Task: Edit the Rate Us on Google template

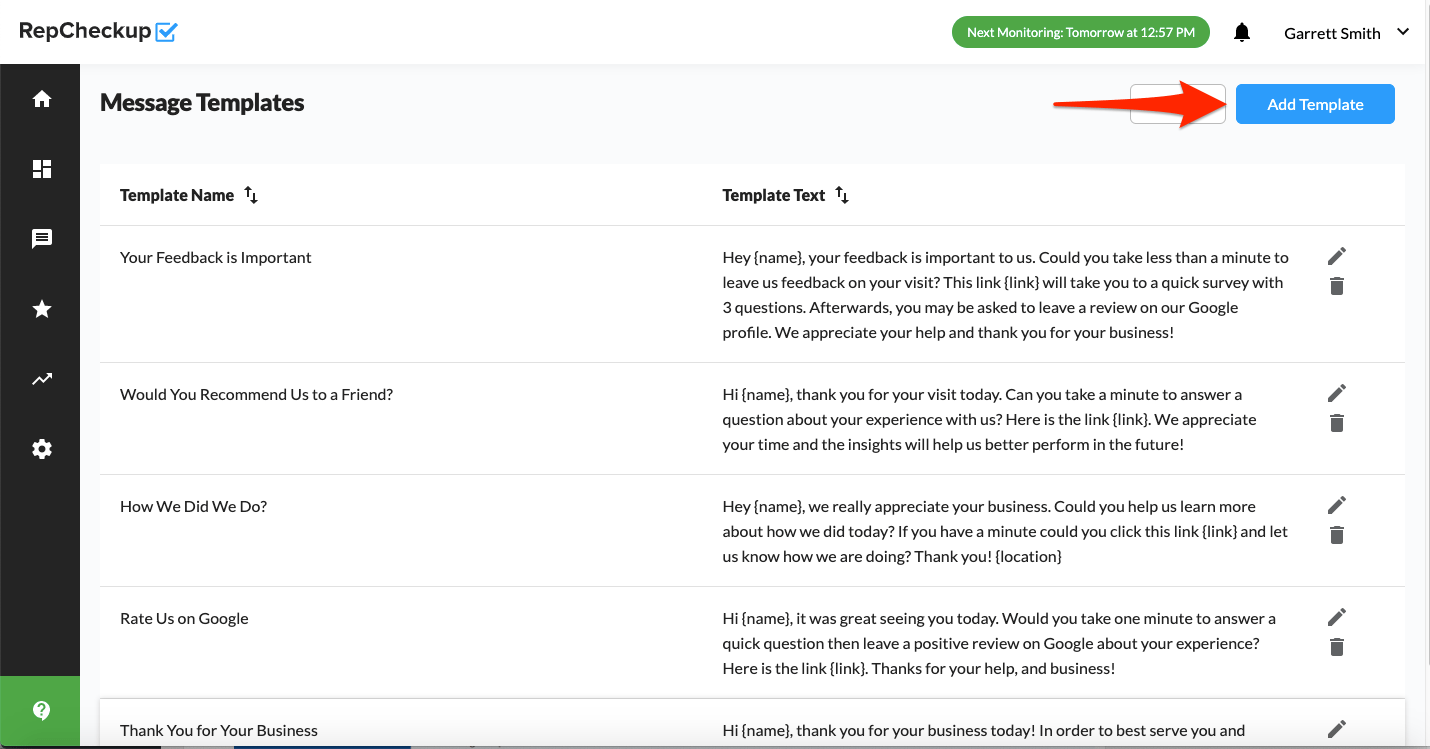Action: point(1337,617)
